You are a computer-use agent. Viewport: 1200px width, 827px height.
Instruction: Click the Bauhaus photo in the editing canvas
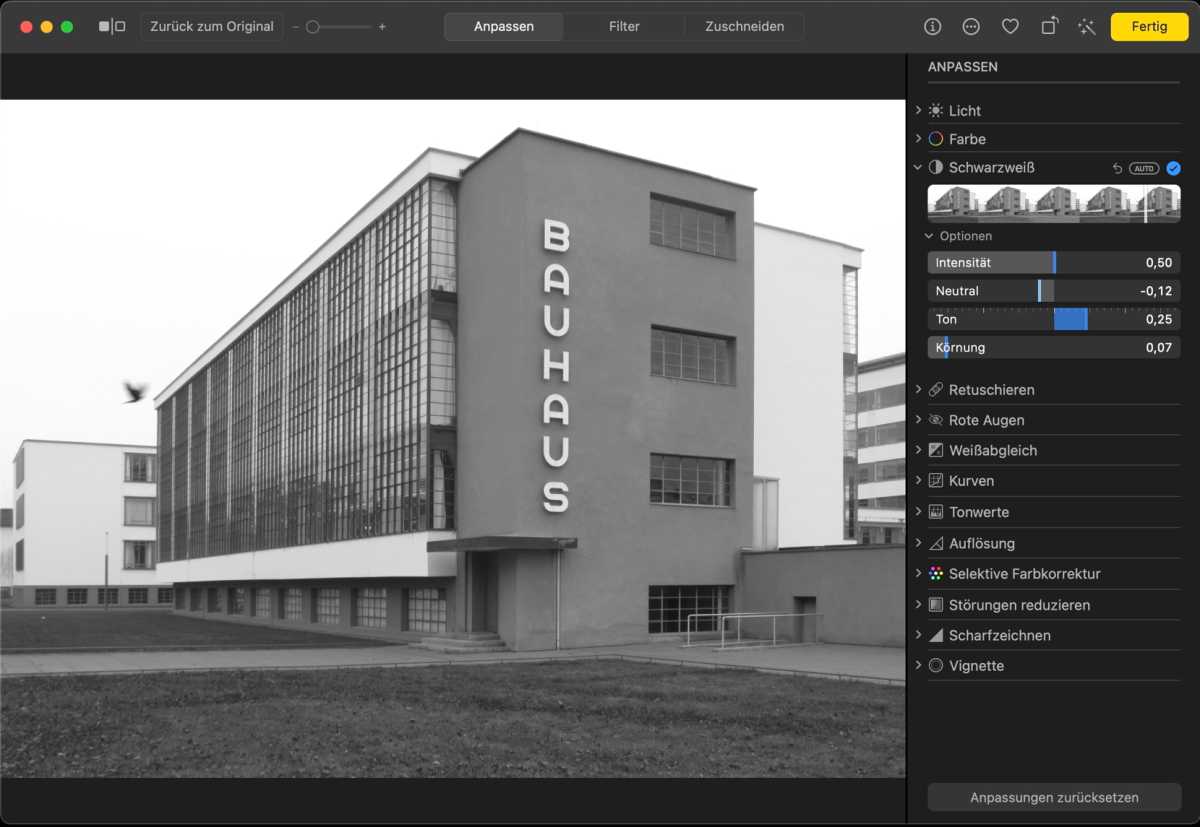452,438
